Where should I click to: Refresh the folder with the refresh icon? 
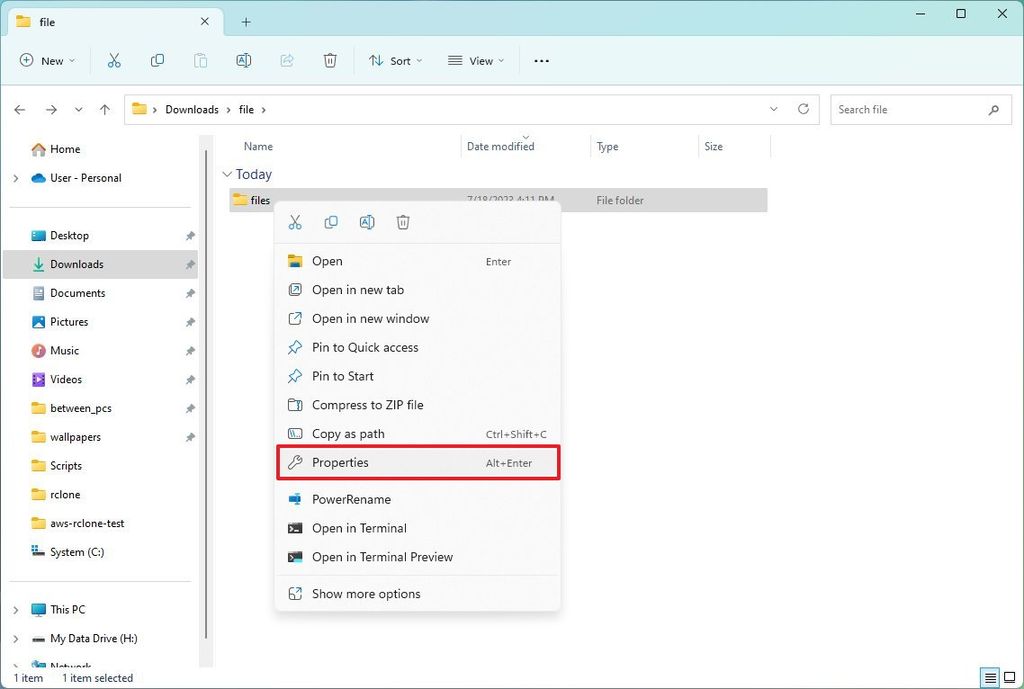pyautogui.click(x=803, y=109)
